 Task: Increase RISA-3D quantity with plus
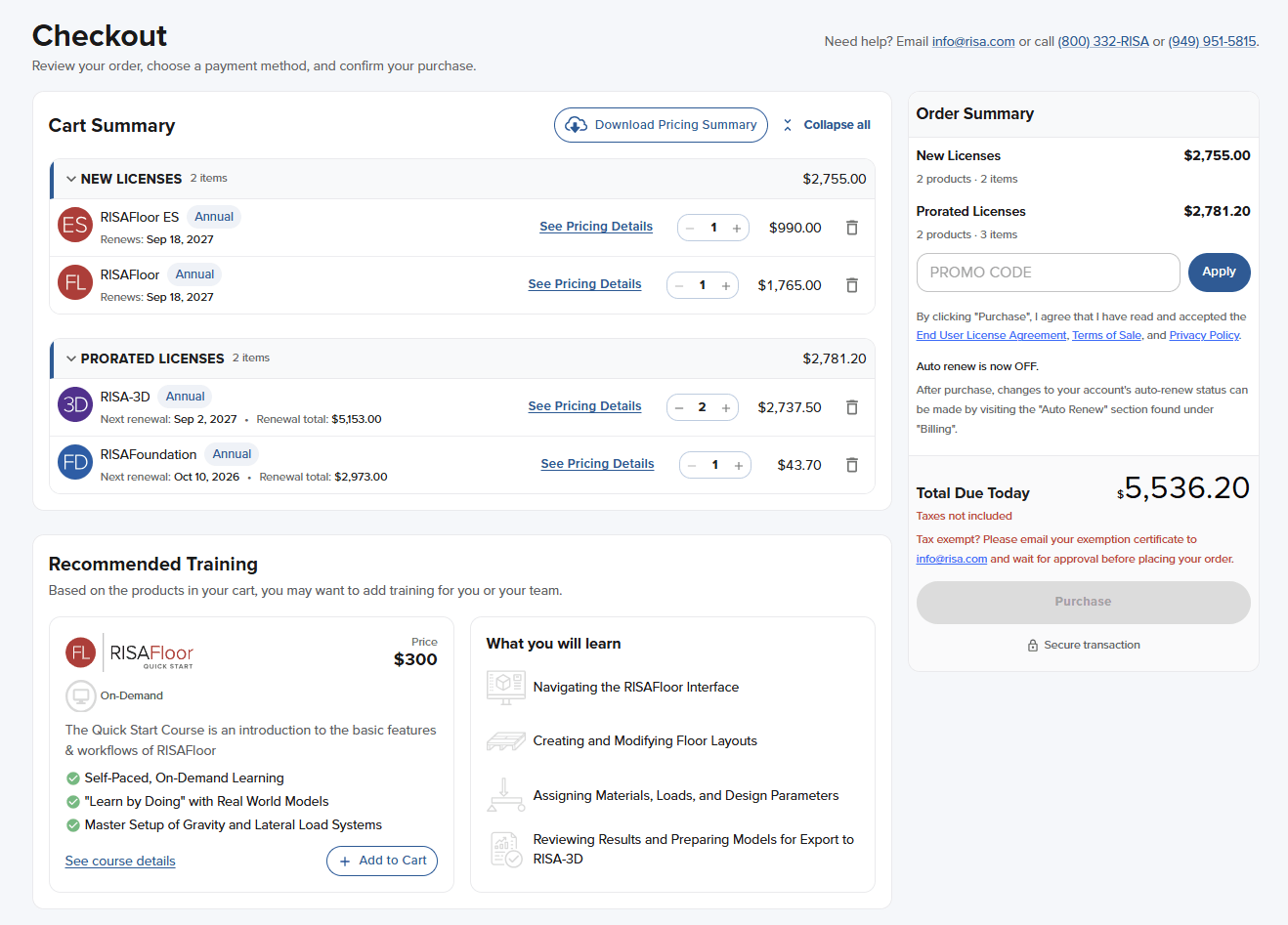(x=726, y=408)
